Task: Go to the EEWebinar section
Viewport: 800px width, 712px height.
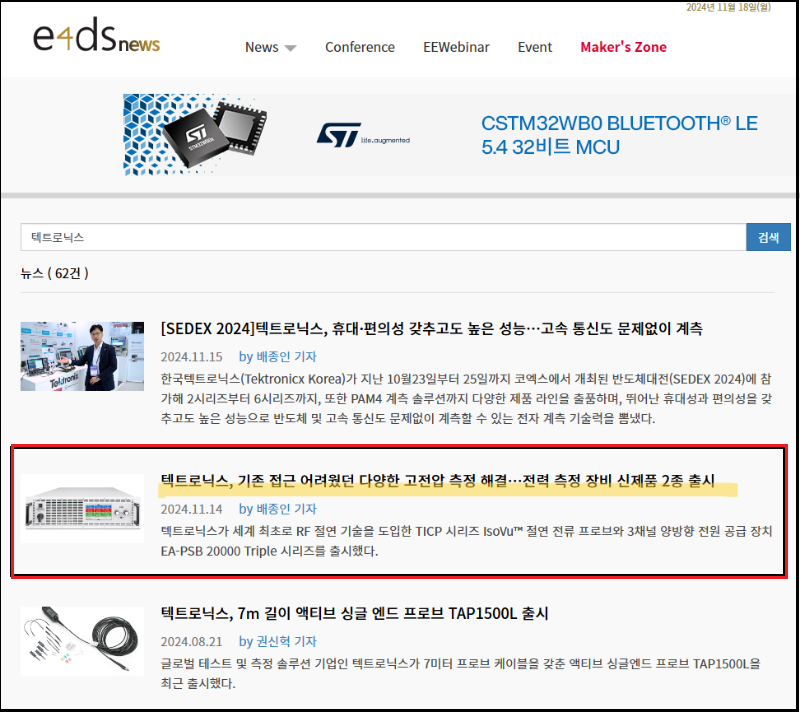Action: 456,47
